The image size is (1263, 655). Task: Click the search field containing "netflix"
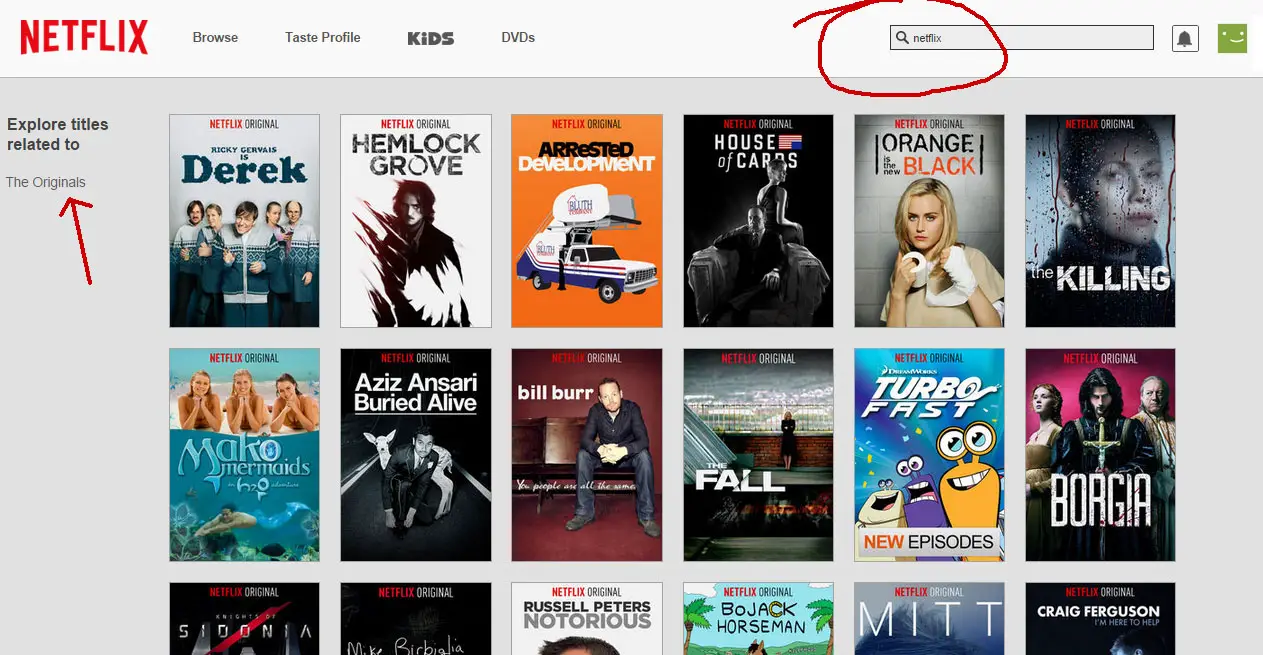point(1022,38)
